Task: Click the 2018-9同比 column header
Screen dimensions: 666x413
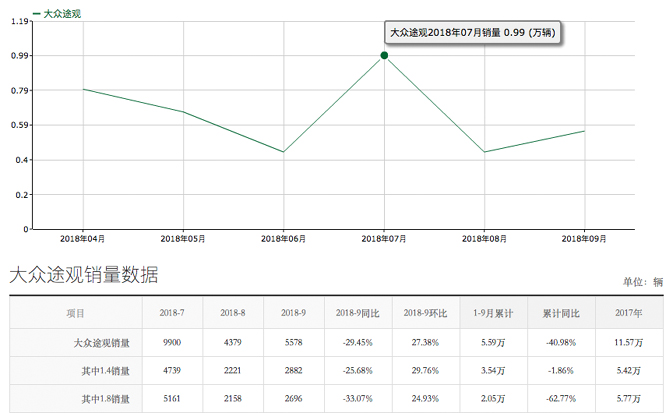Action: pyautogui.click(x=358, y=313)
